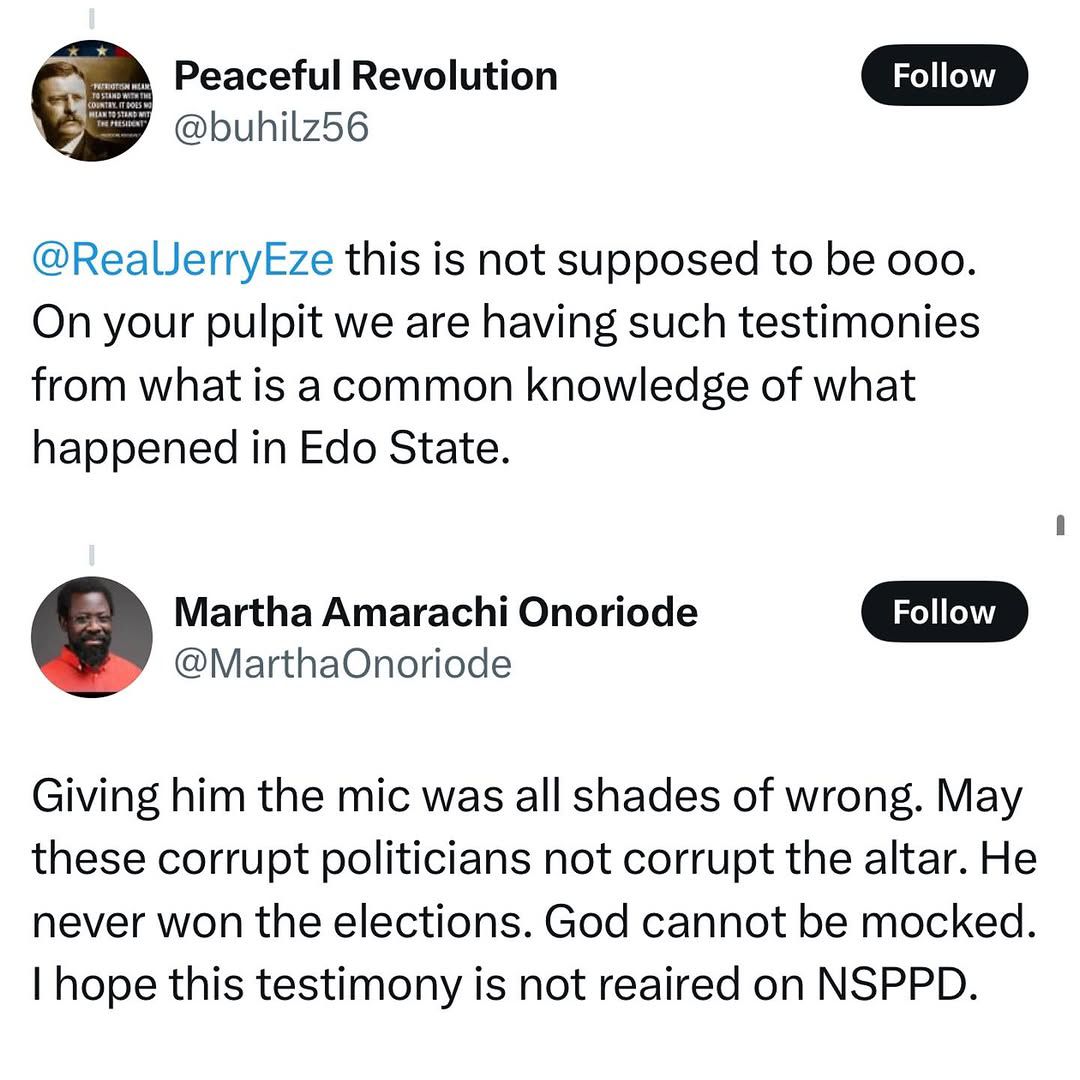Follow the Peaceful Revolution account

[x=943, y=76]
